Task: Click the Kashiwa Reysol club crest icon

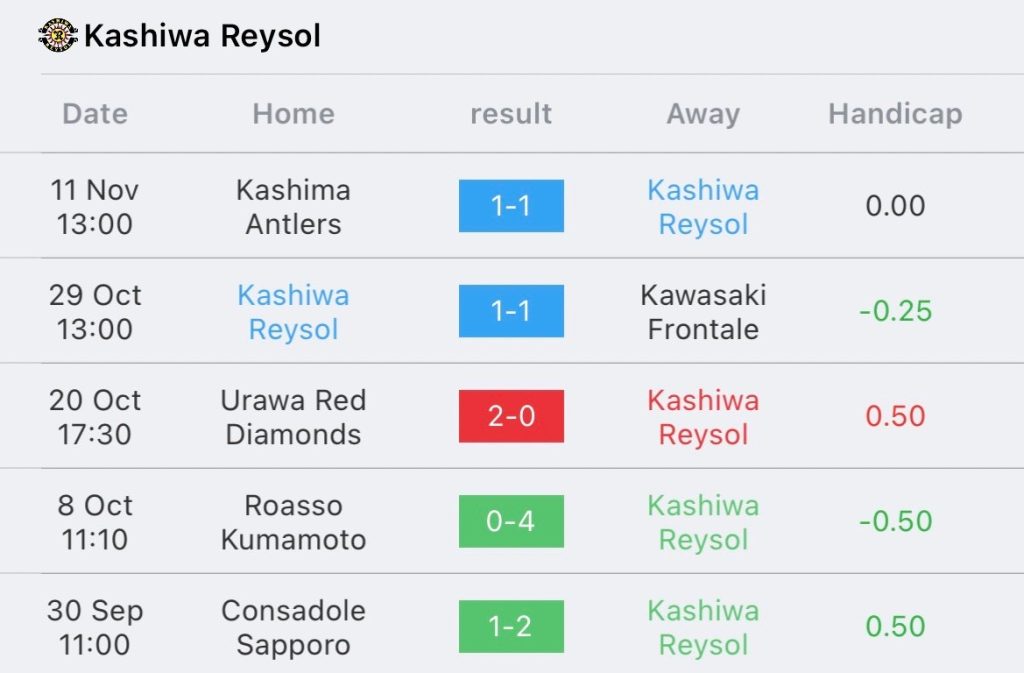Action: pyautogui.click(x=59, y=37)
